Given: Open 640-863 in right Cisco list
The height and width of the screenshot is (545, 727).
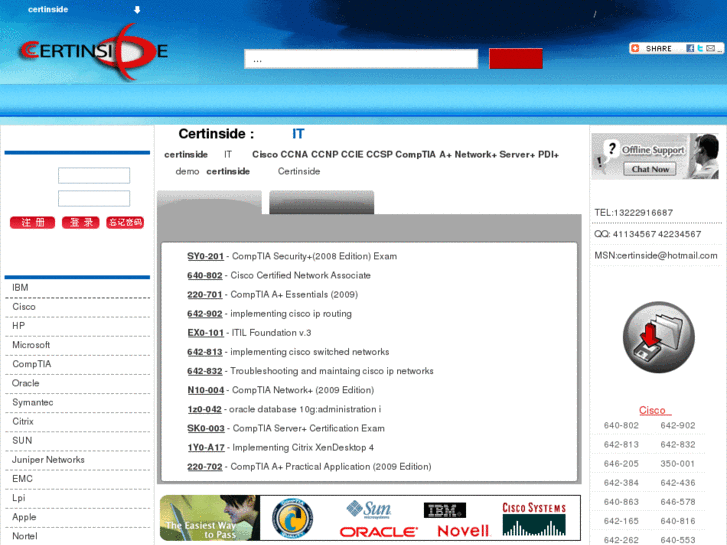Looking at the screenshot, I should coord(621,502).
